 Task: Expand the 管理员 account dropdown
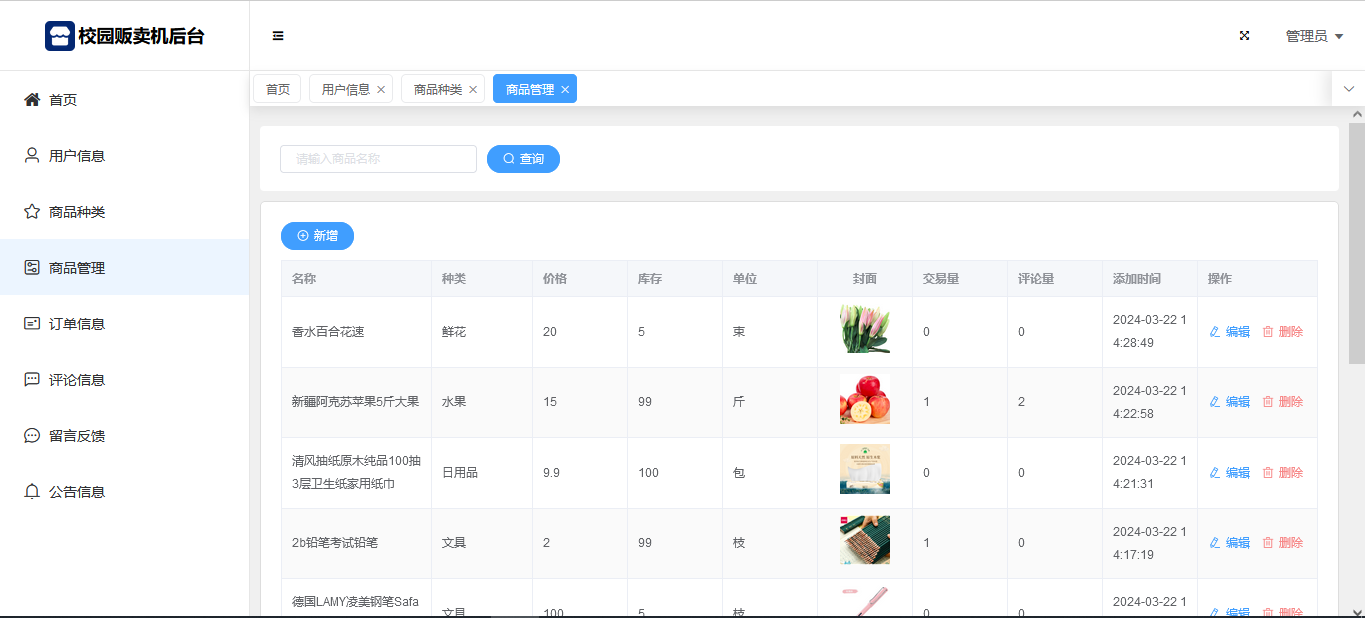(x=1314, y=36)
